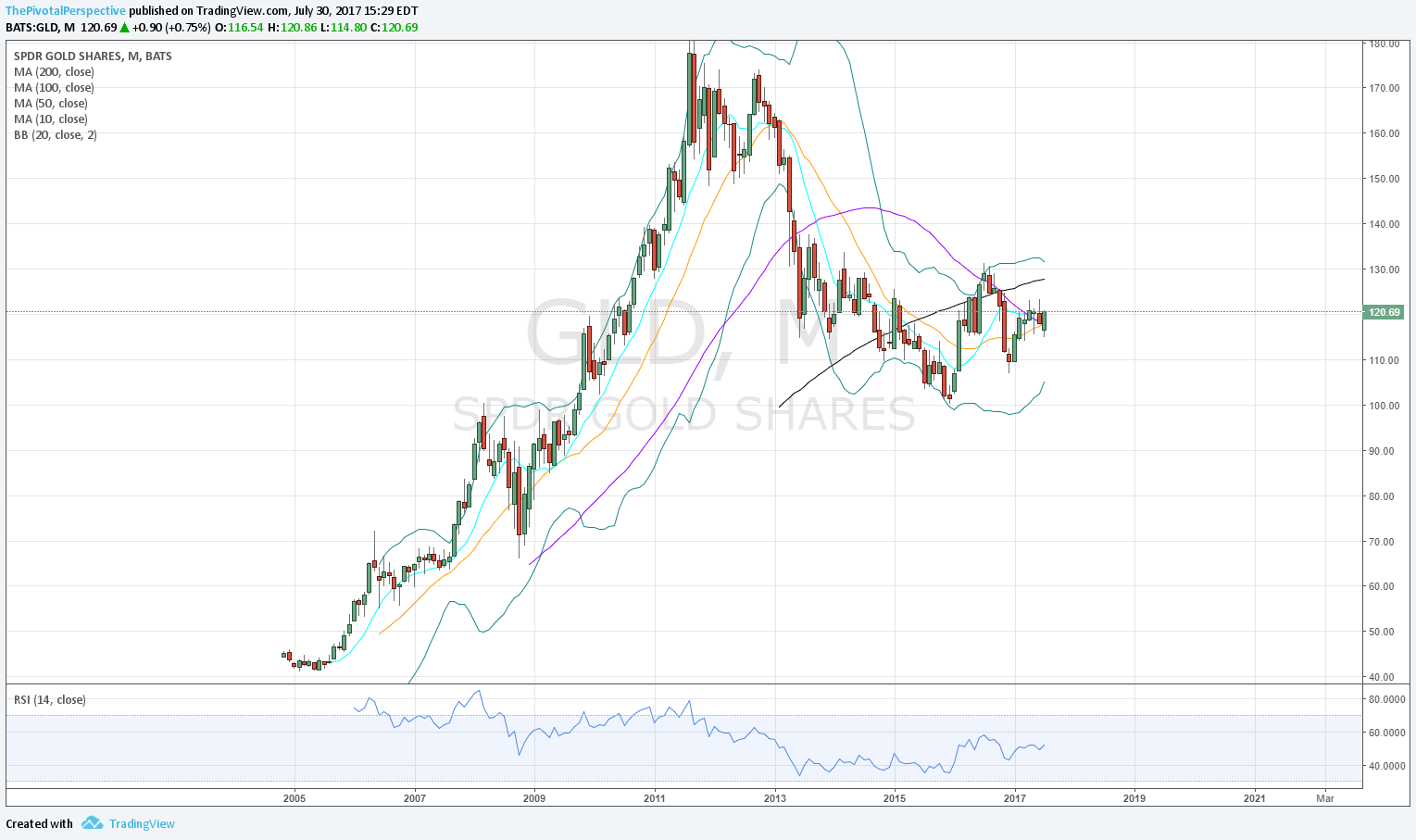Click the green up-arrow change indicator
This screenshot has width=1416, height=840.
(124, 27)
